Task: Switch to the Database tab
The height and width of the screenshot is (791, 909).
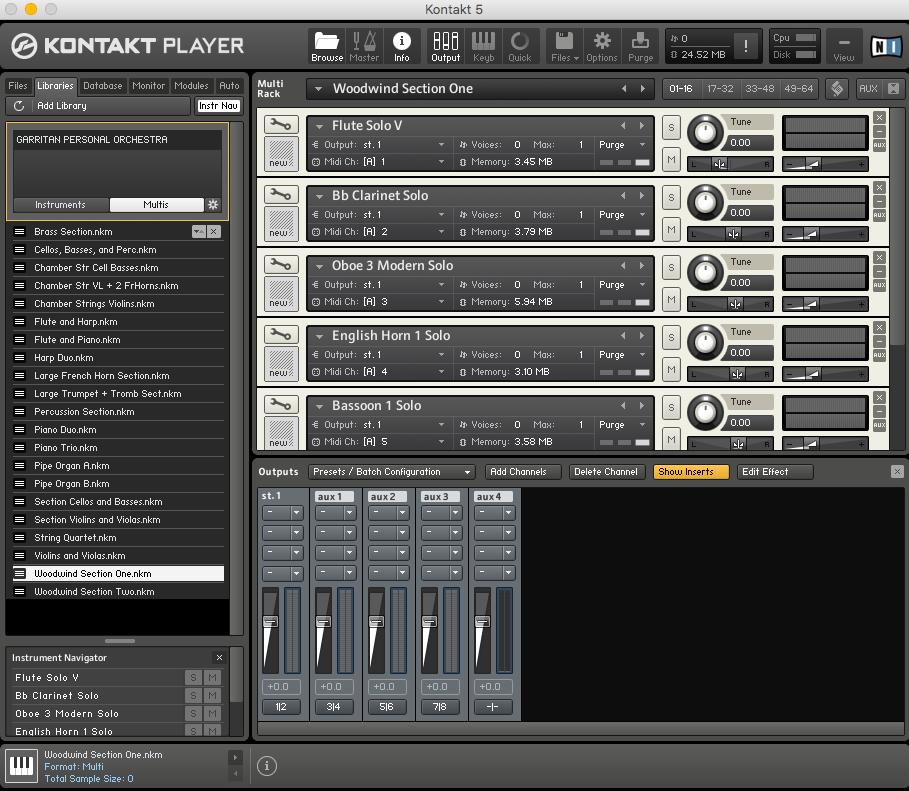Action: click(x=103, y=86)
